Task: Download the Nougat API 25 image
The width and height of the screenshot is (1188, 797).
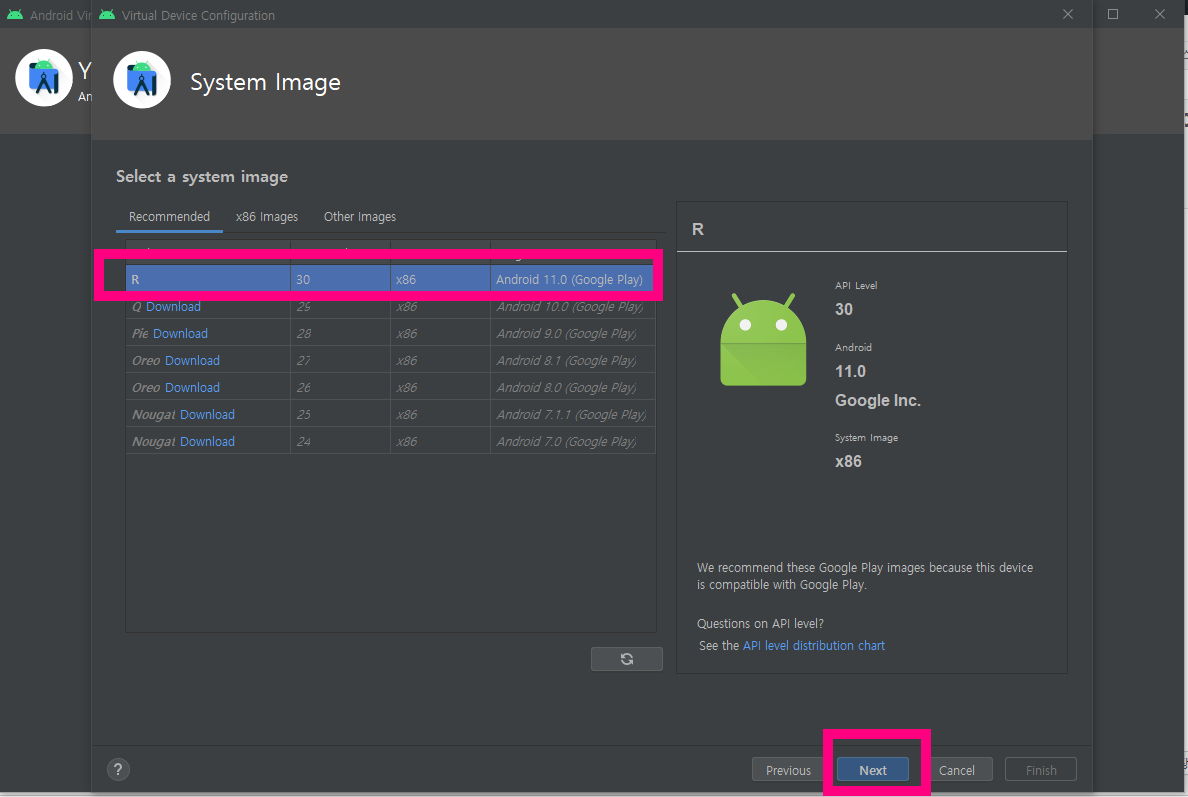Action: (x=208, y=414)
